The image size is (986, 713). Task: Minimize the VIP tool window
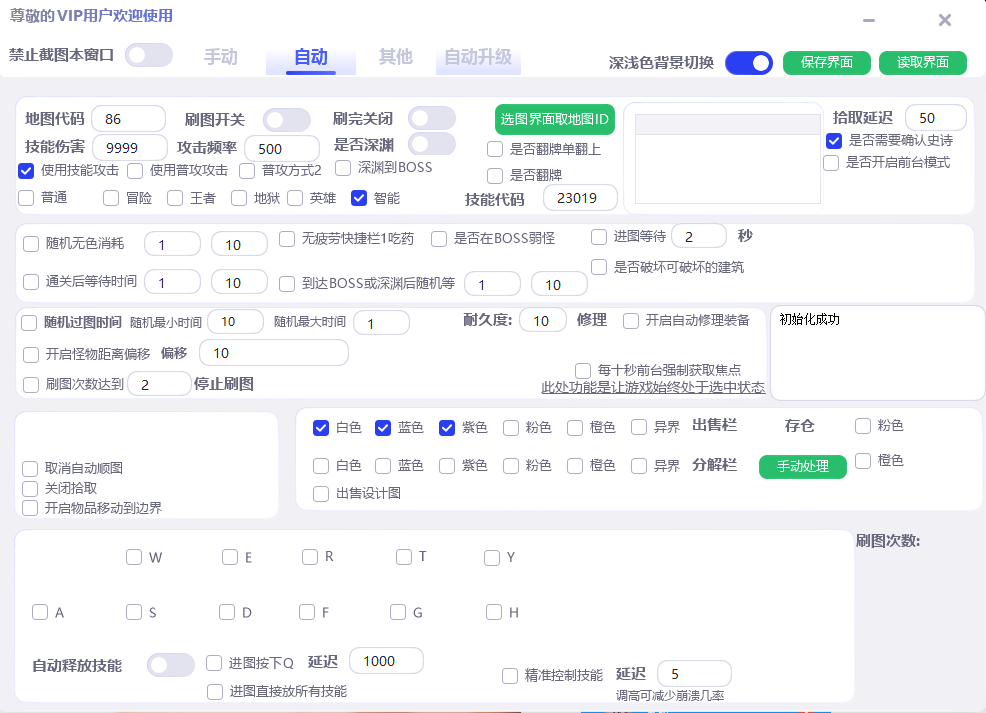click(869, 21)
